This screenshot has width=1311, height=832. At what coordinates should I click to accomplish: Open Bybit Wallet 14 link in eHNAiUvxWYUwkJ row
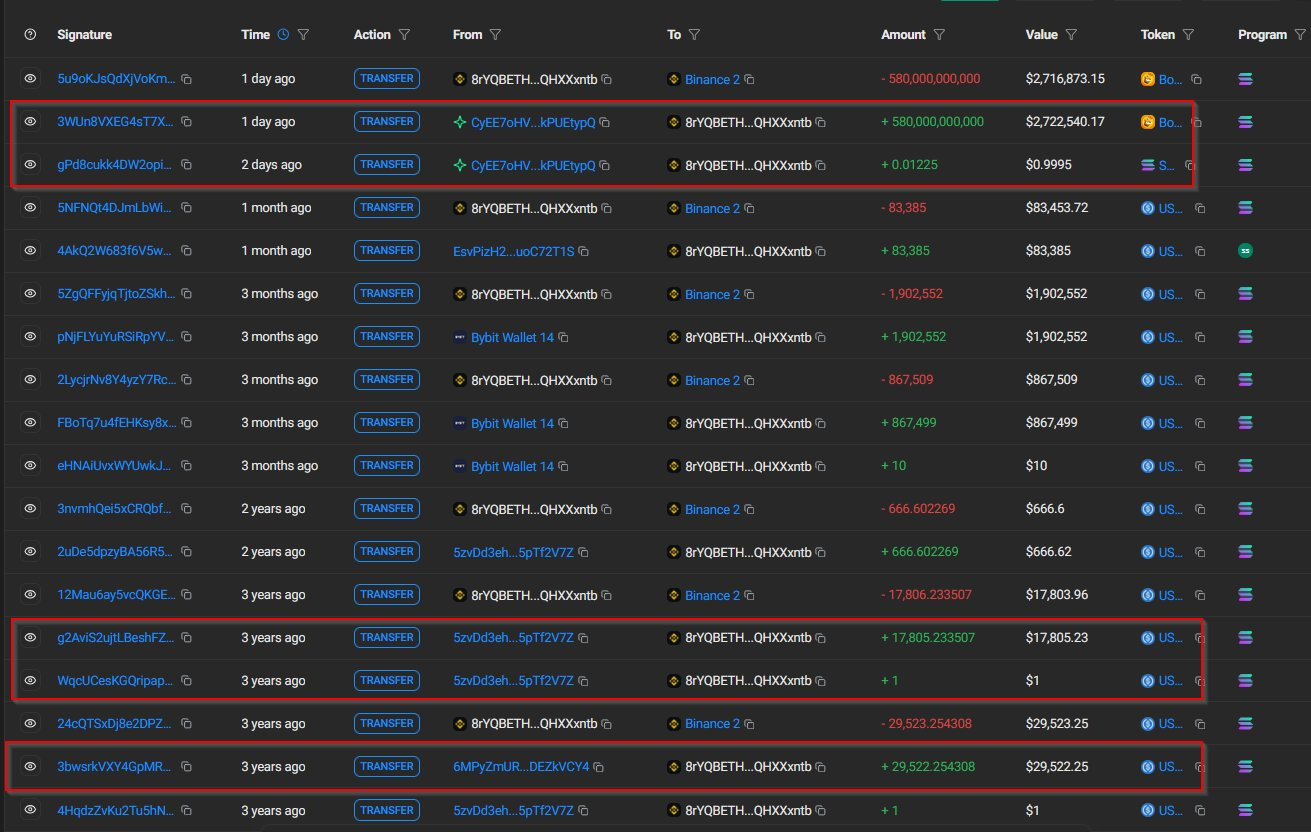coord(512,466)
